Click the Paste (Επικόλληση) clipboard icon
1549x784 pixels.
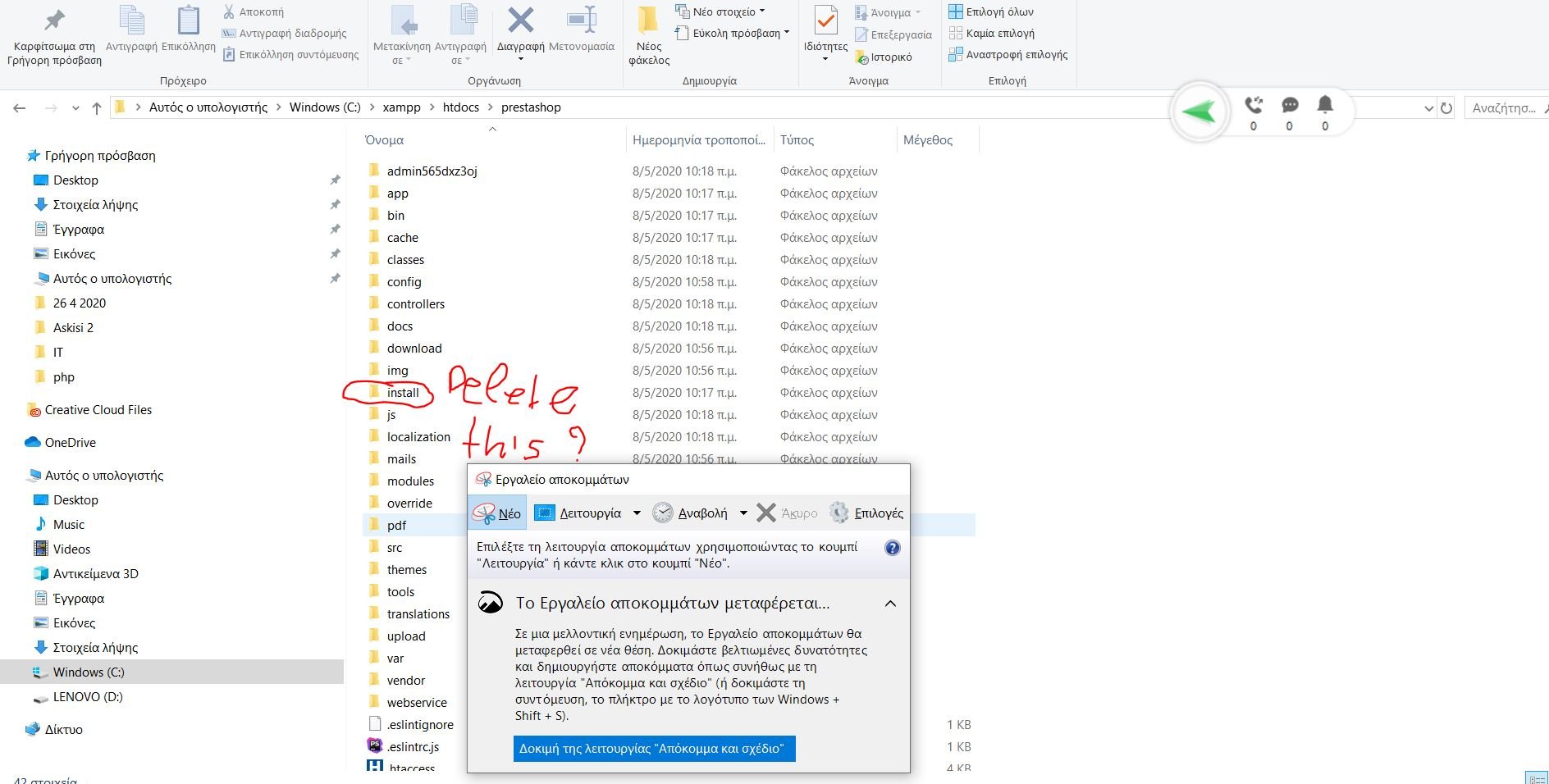[x=188, y=21]
